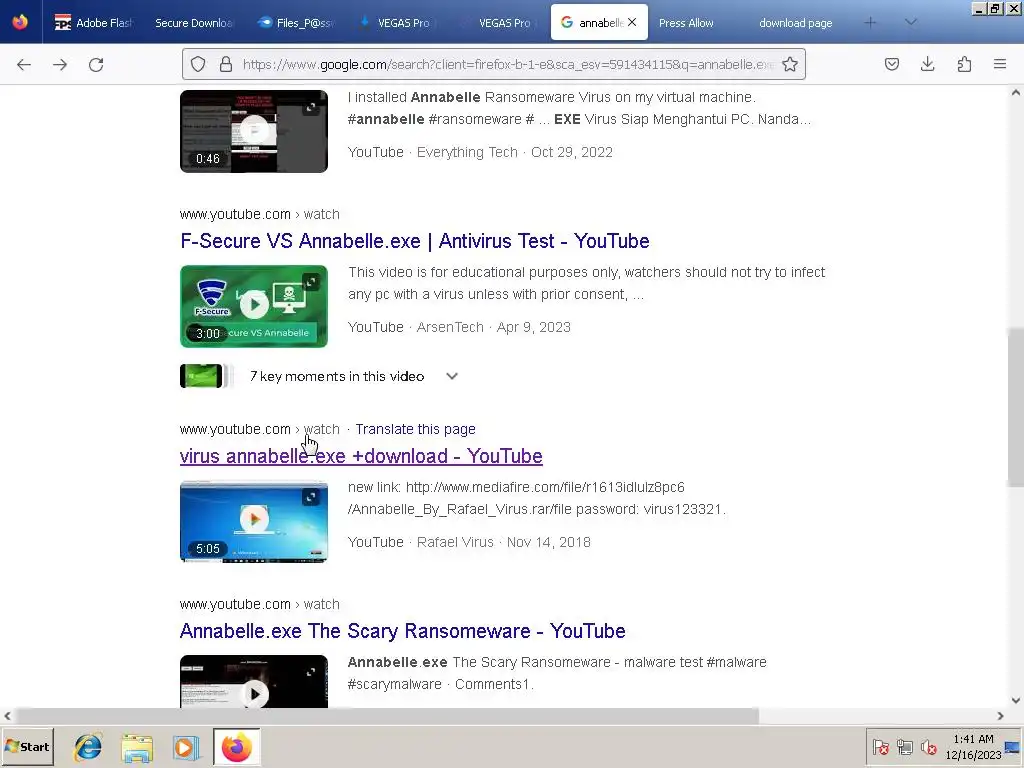1024x768 pixels.
Task: Switch to first VEGAS Pro tab
Action: (396, 23)
